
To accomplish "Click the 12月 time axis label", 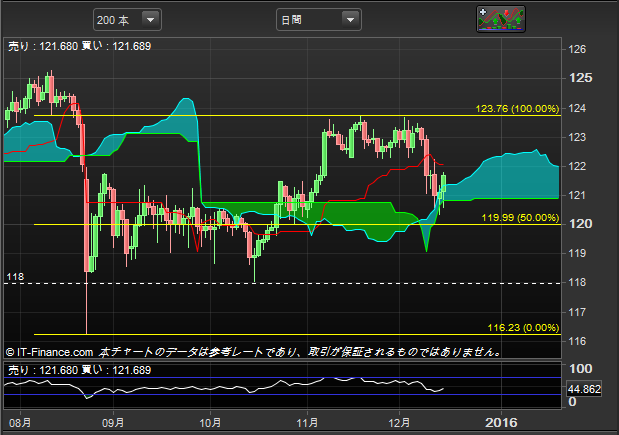I will pyautogui.click(x=399, y=423).
